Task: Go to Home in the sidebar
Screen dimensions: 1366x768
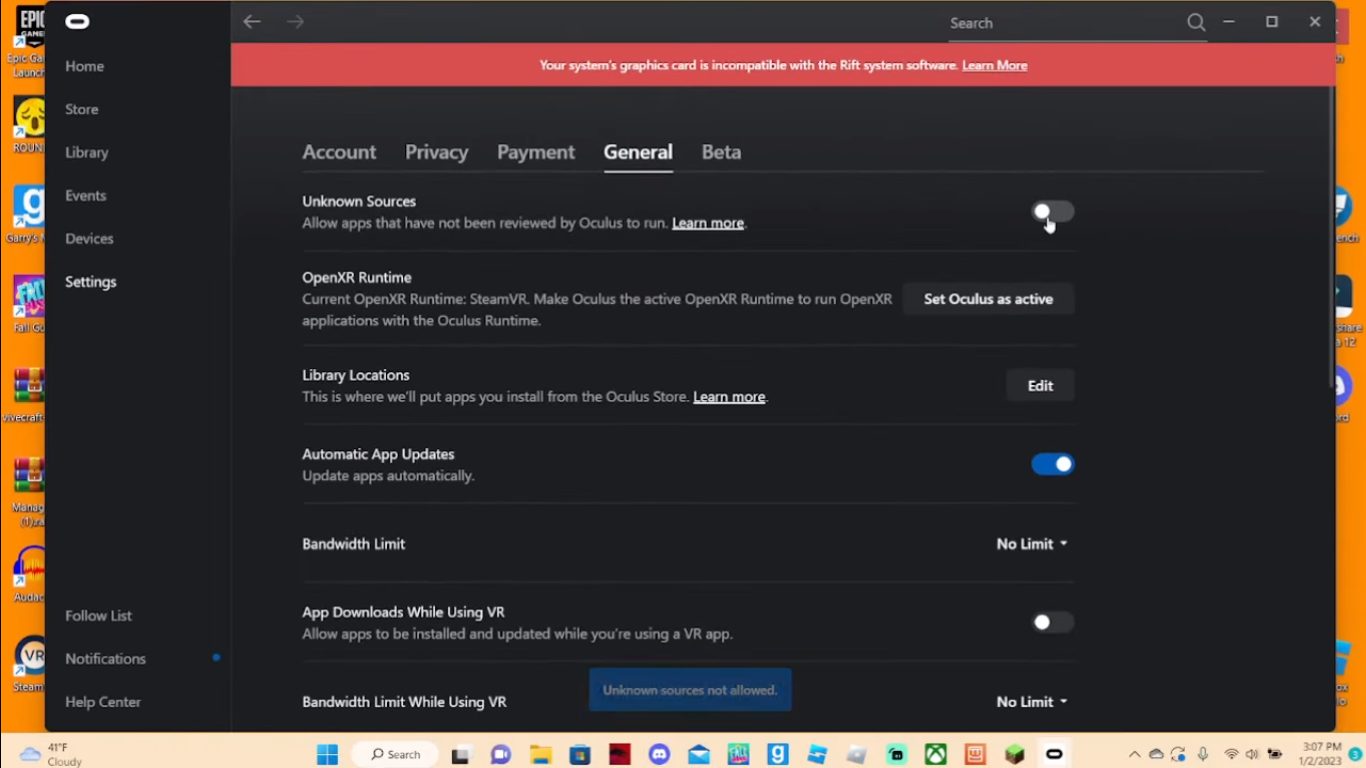Action: pyautogui.click(x=84, y=66)
